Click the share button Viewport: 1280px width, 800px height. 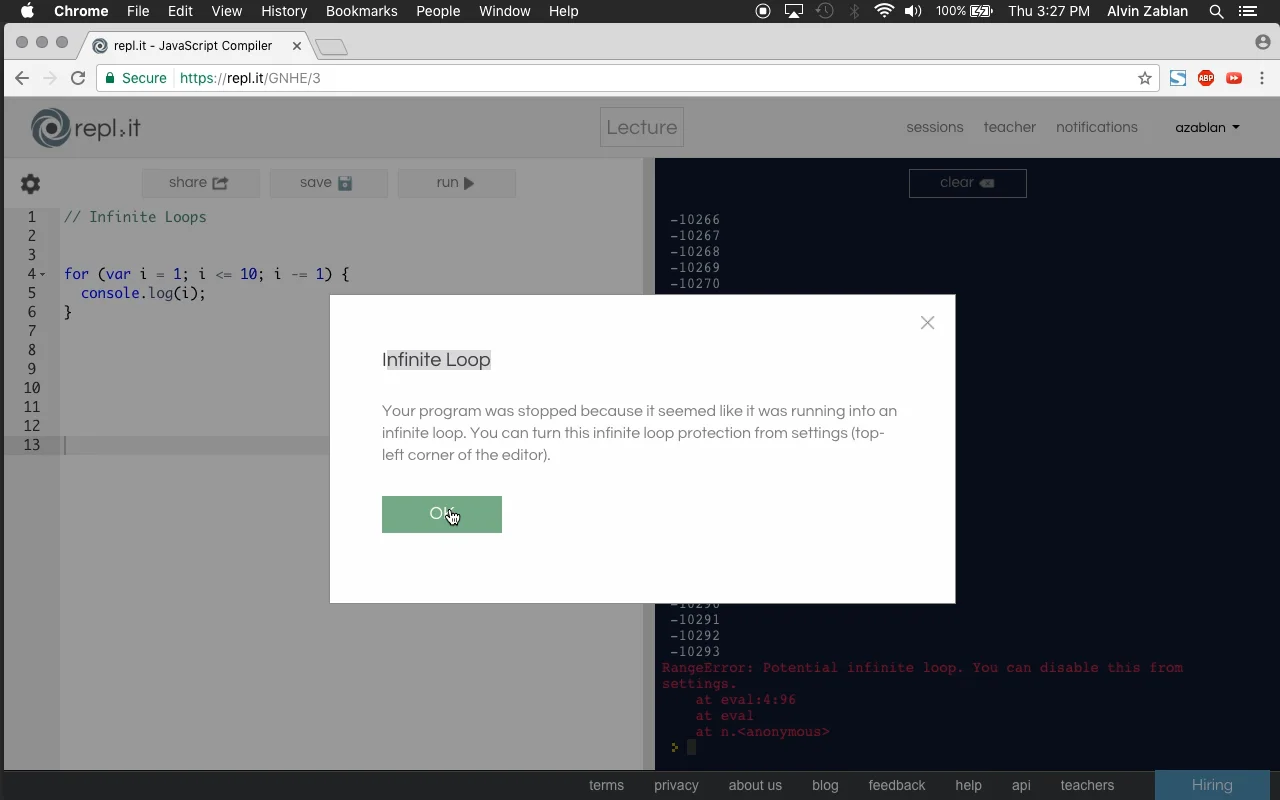click(200, 183)
